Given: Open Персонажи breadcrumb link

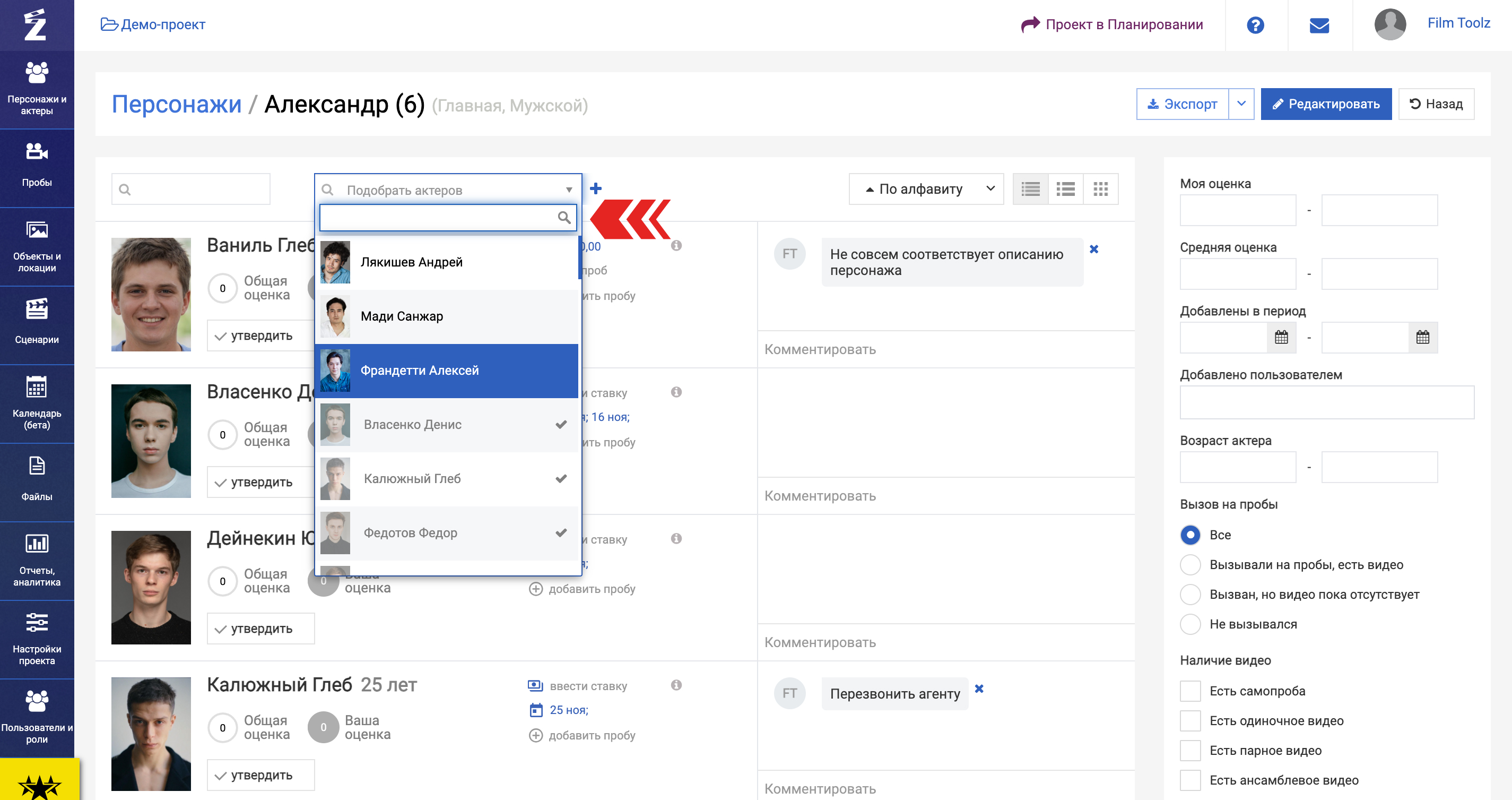Looking at the screenshot, I should click(177, 105).
